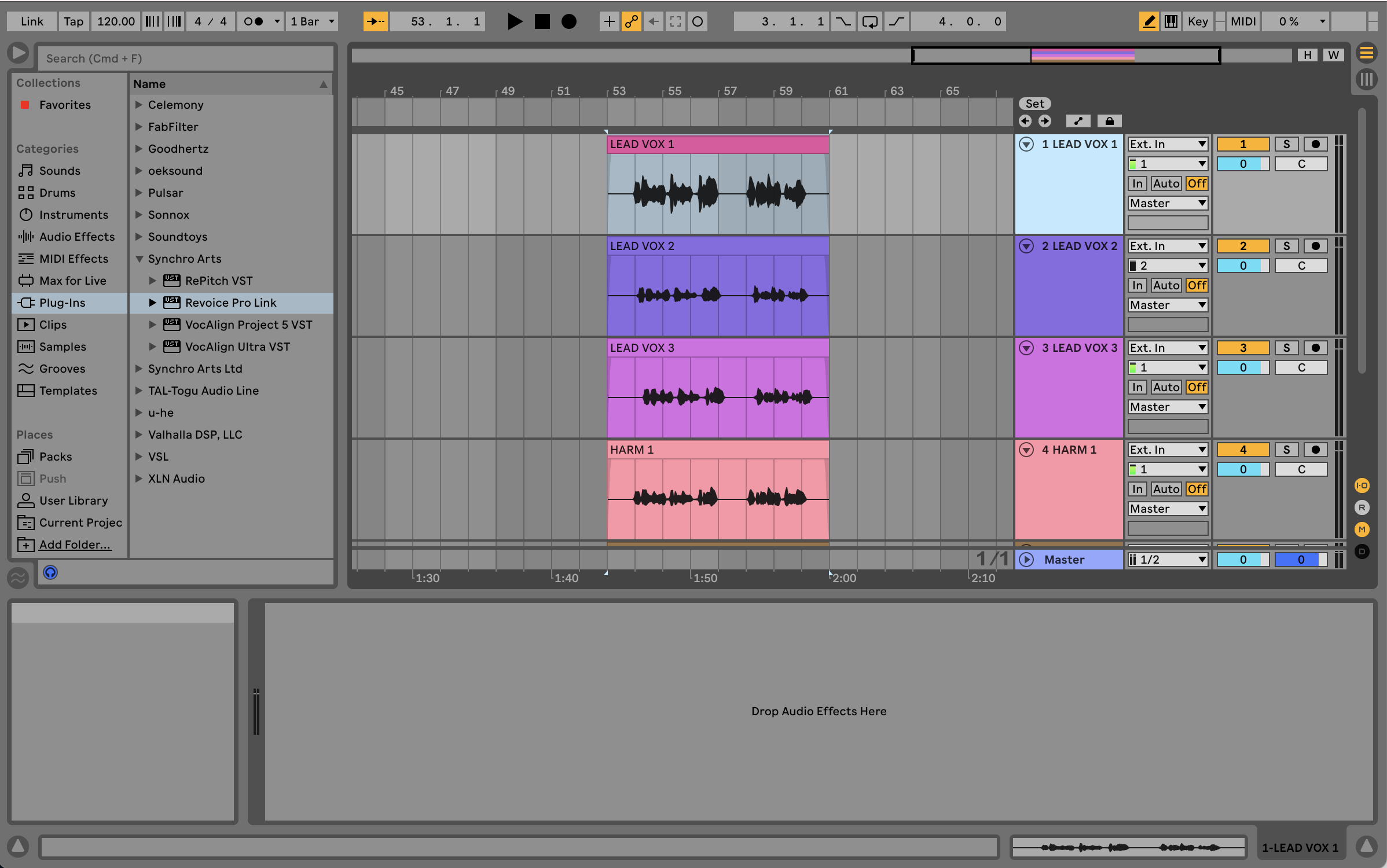This screenshot has height=868, width=1387.
Task: Select Audio Effects category in browser
Action: pos(76,237)
